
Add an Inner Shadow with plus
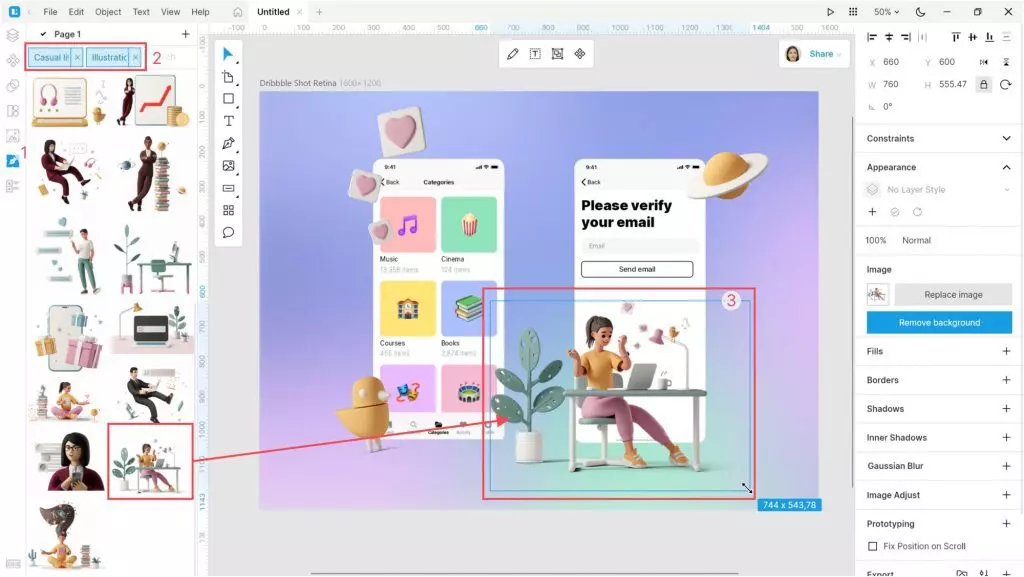[1006, 437]
